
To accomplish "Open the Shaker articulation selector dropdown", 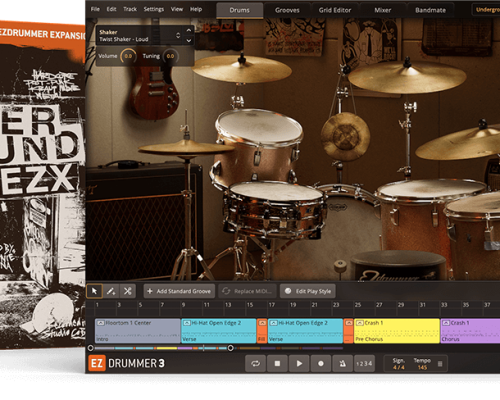I will (x=178, y=35).
